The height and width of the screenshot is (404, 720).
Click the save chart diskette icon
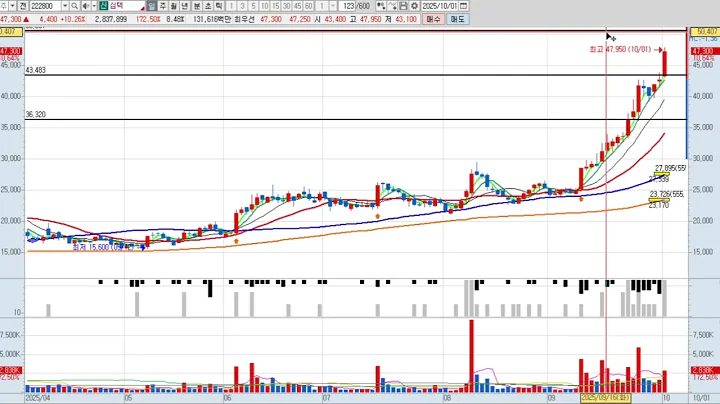[x=403, y=6]
